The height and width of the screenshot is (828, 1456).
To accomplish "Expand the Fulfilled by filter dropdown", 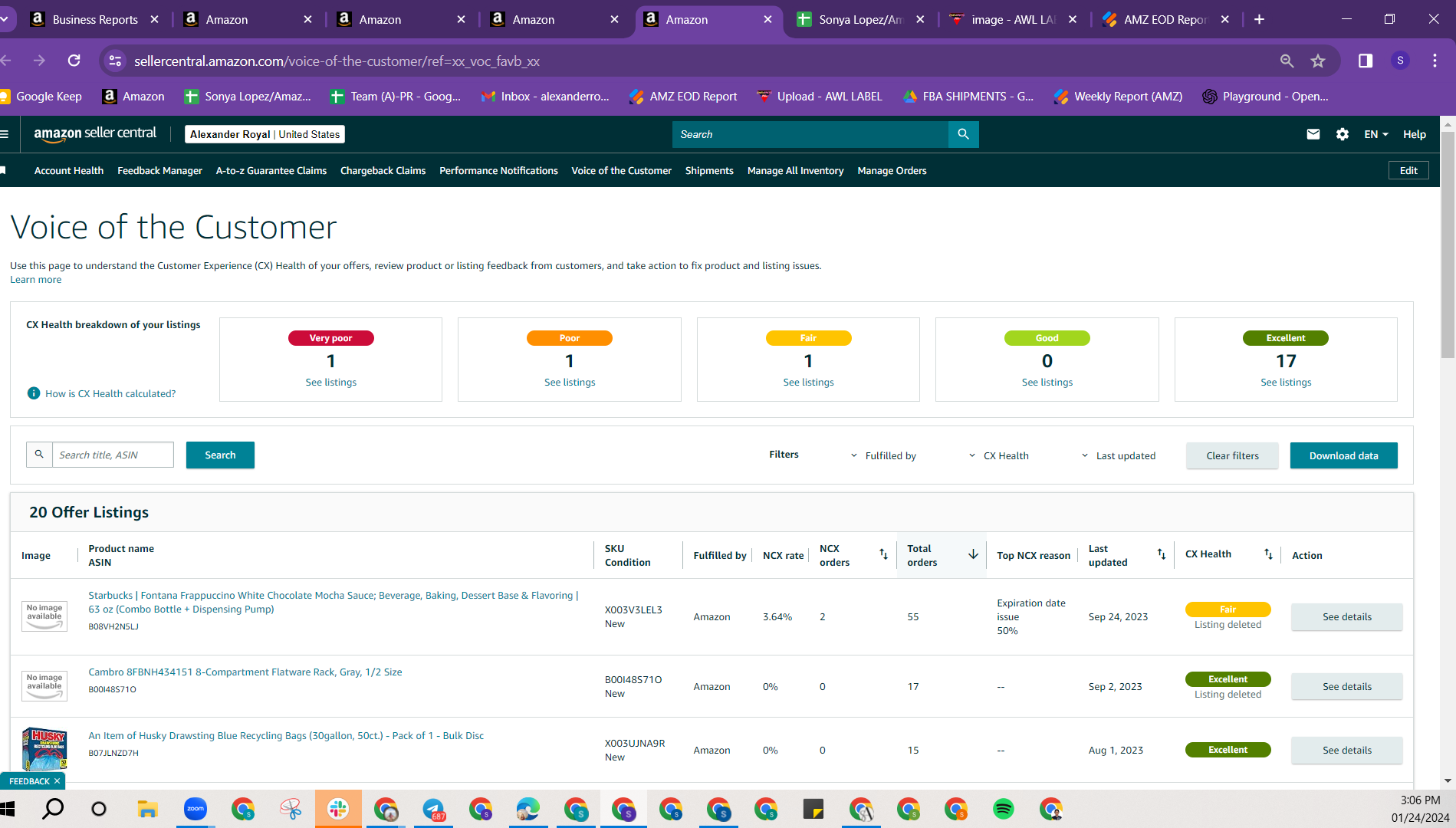I will click(882, 455).
